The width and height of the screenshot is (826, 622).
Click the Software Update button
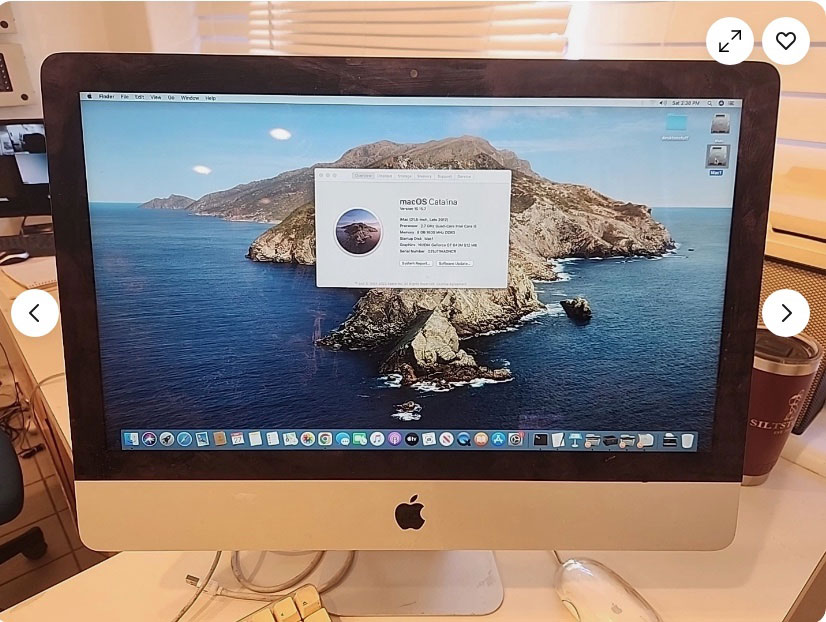tap(455, 264)
